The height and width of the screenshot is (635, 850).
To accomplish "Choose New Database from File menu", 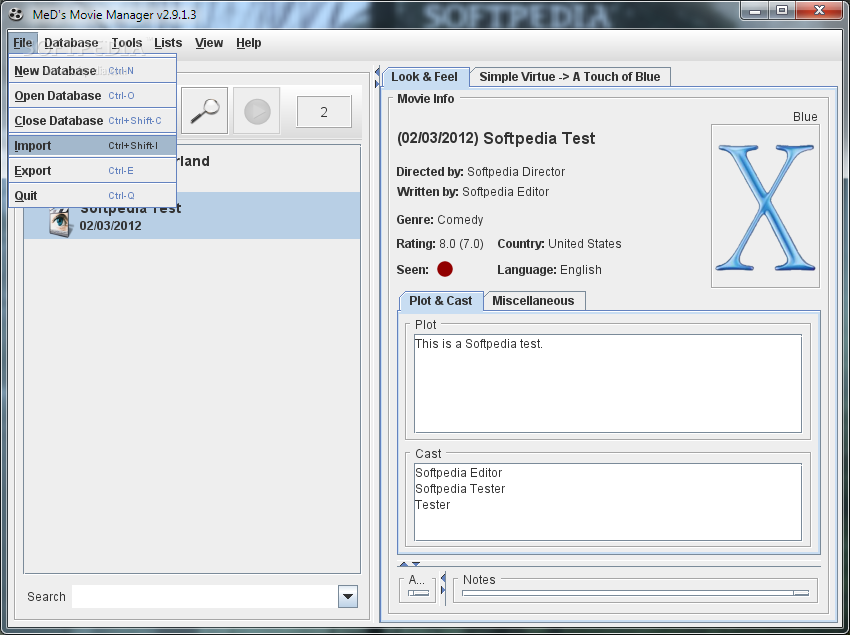I will (x=93, y=70).
